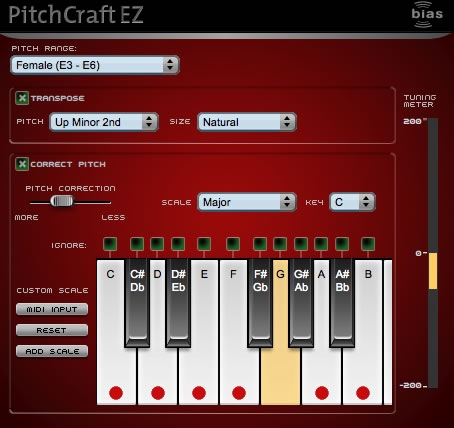Viewport: 454px width, 428px height.
Task: Click the MORE label under the slider
Action: coord(26,217)
